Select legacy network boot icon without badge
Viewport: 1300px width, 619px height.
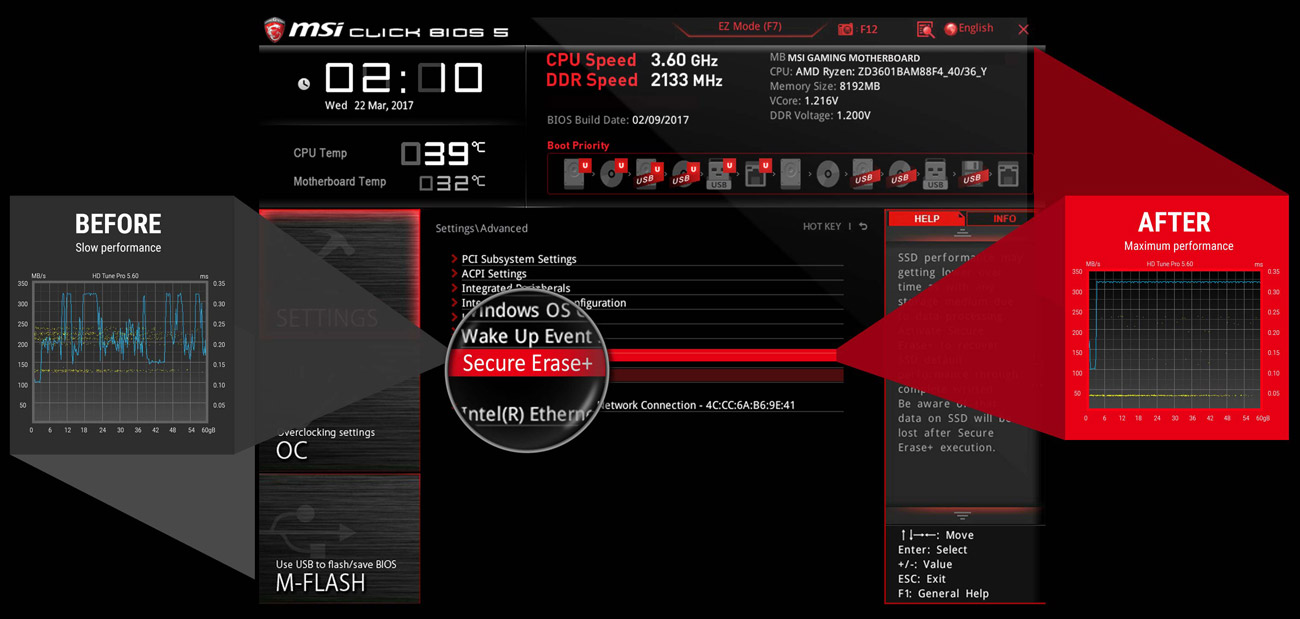coord(1008,173)
